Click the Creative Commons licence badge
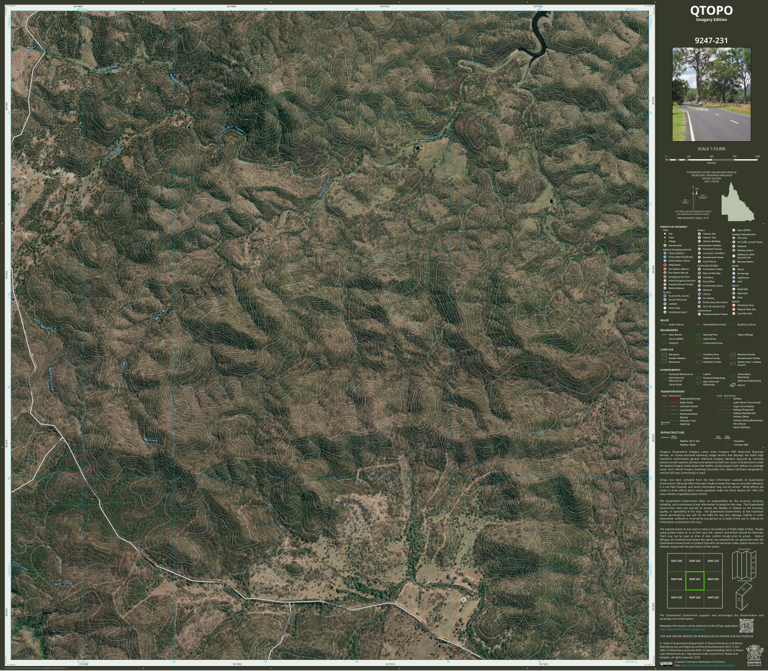 pyautogui.click(x=666, y=664)
